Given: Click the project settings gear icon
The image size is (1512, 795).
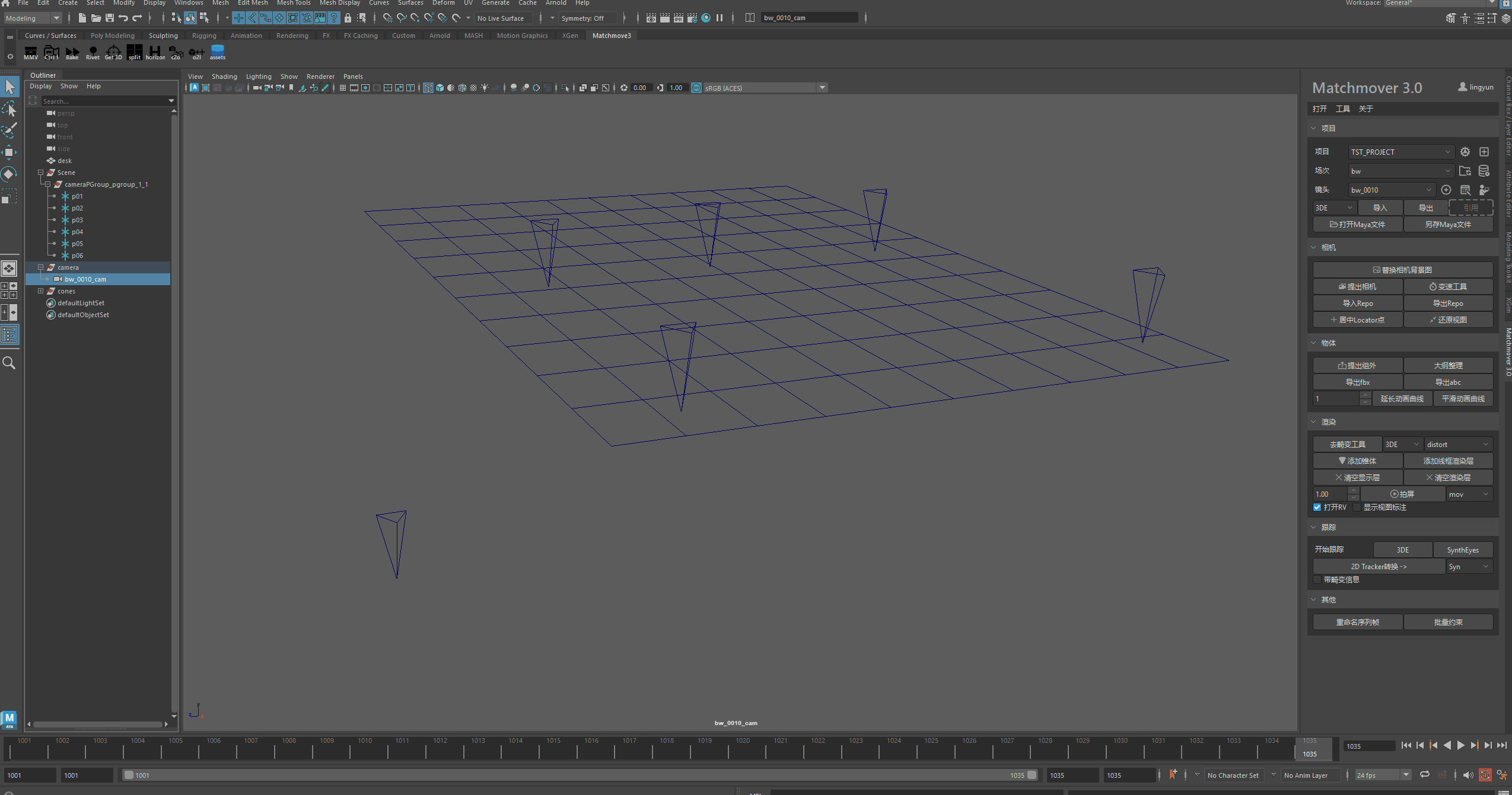Looking at the screenshot, I should pos(1465,152).
